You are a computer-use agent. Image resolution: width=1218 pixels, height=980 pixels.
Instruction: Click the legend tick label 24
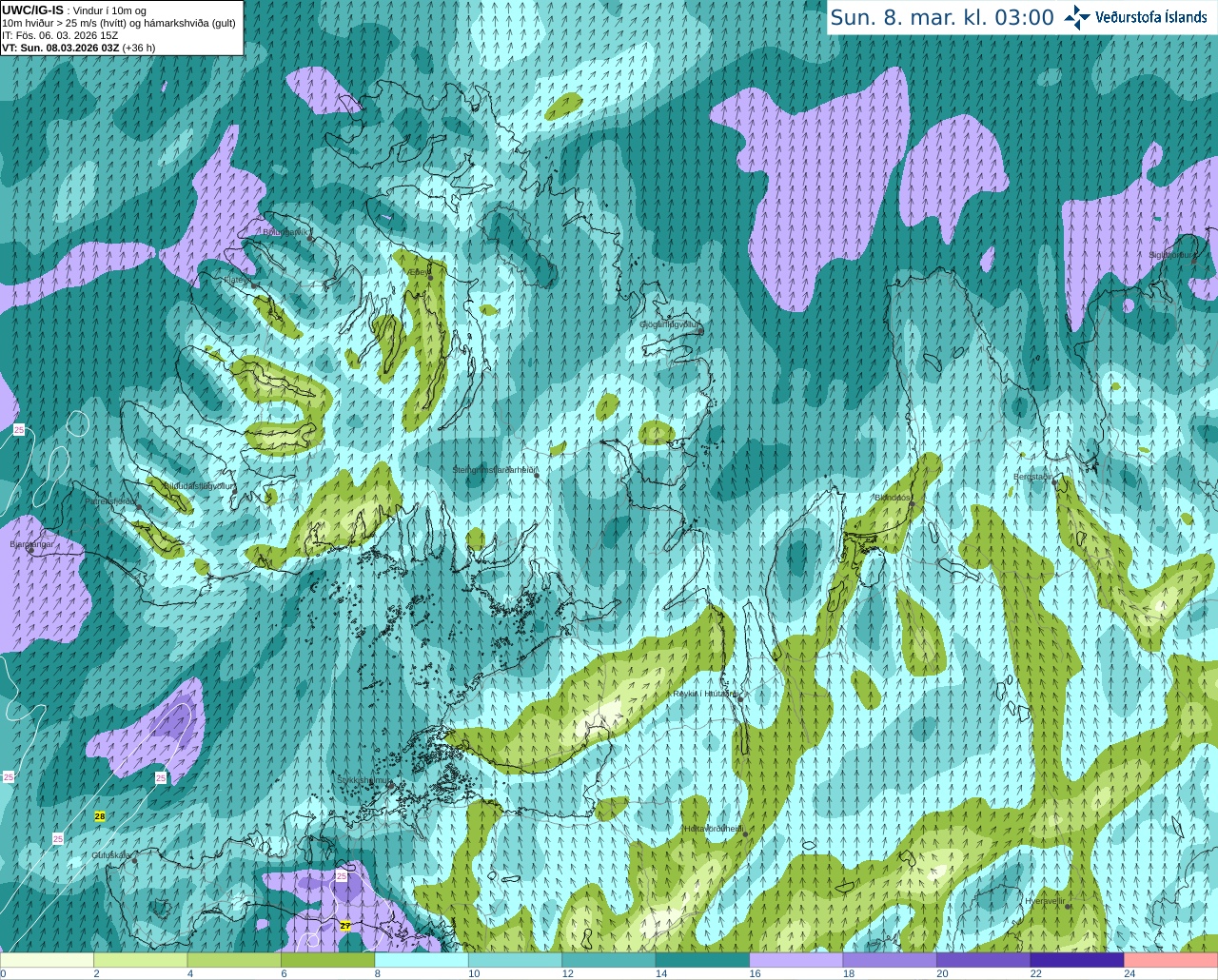pyautogui.click(x=1130, y=973)
